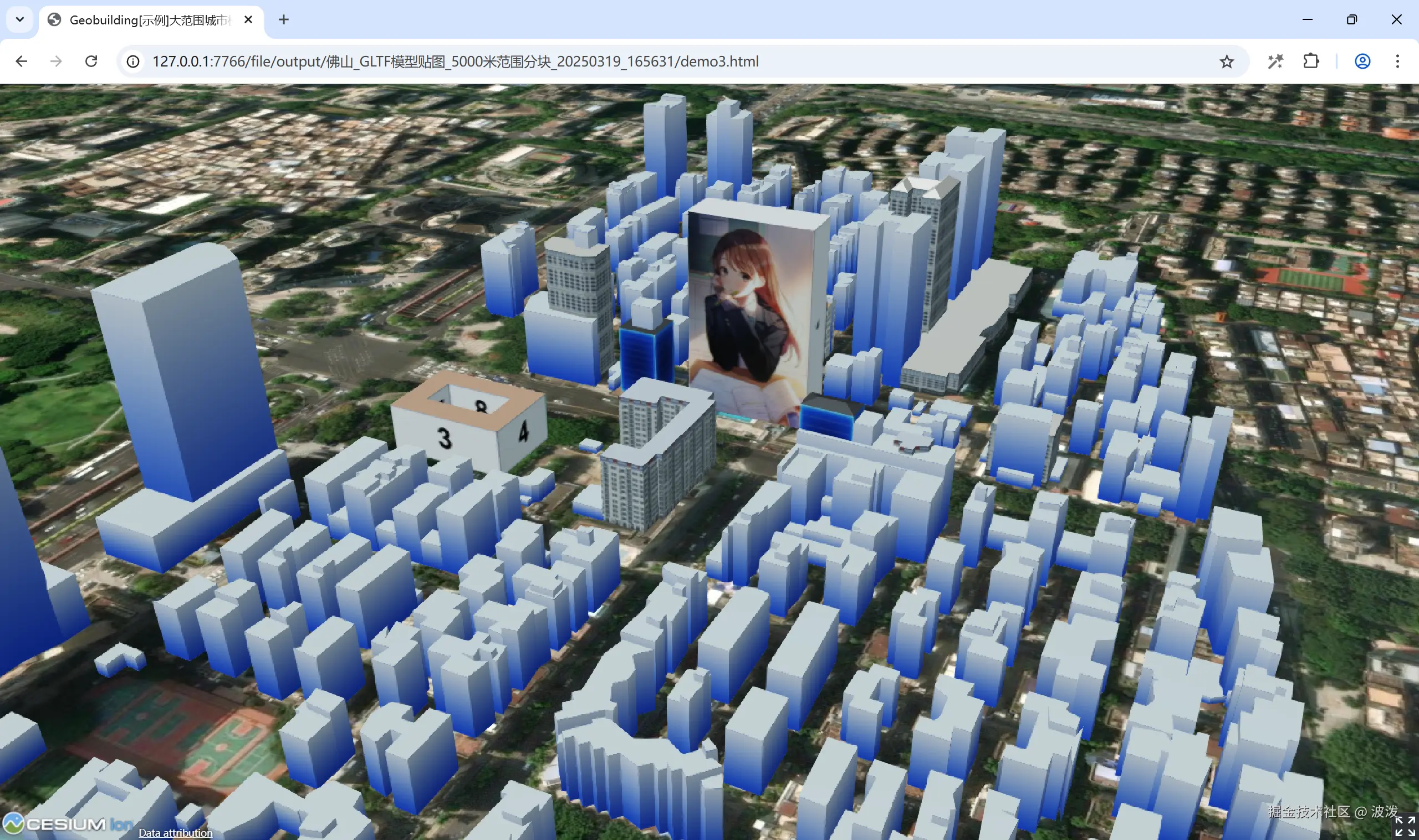View site information icon in address bar
The width and height of the screenshot is (1419, 840).
pos(133,61)
